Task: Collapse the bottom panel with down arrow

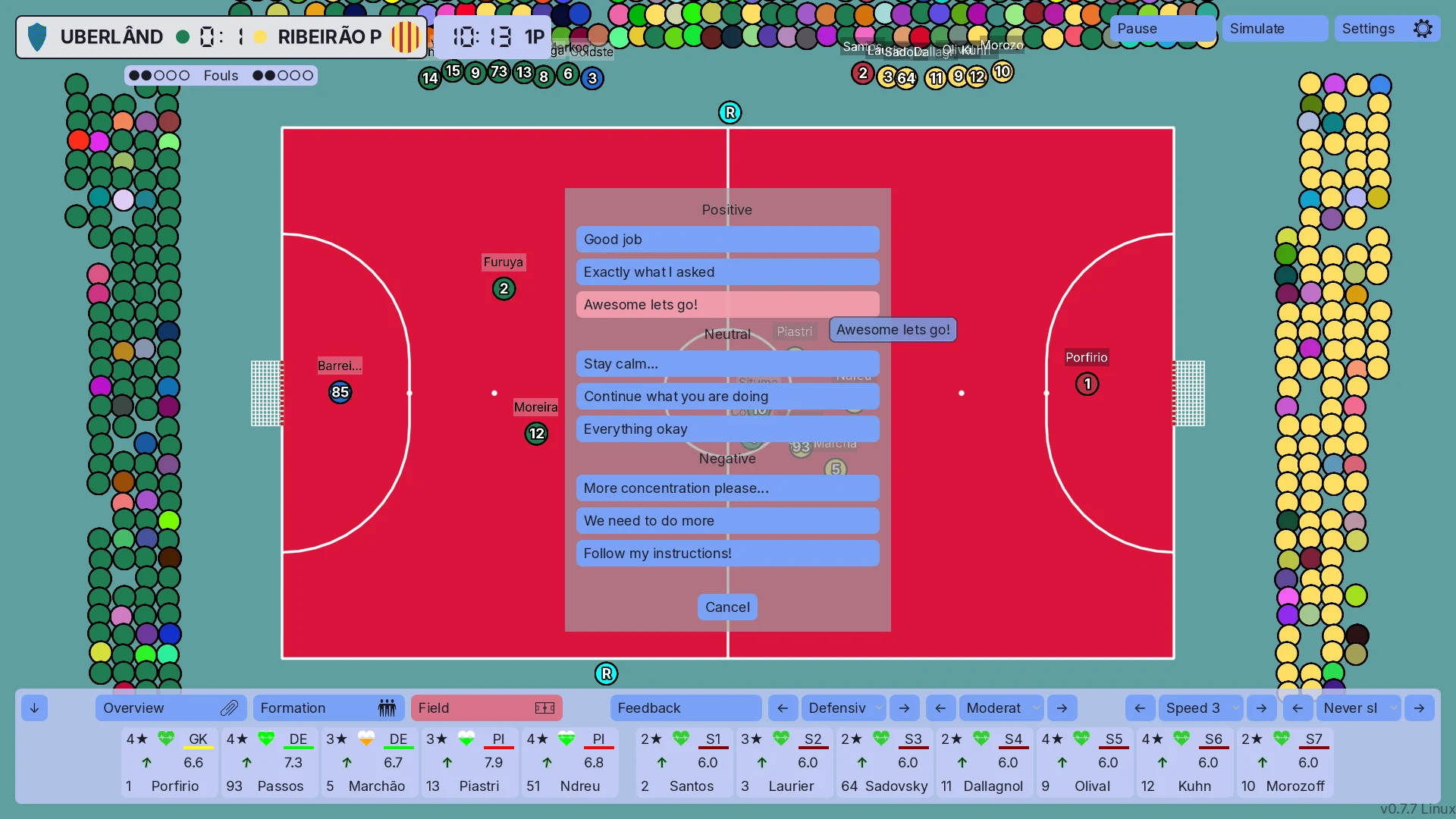Action: pyautogui.click(x=34, y=708)
